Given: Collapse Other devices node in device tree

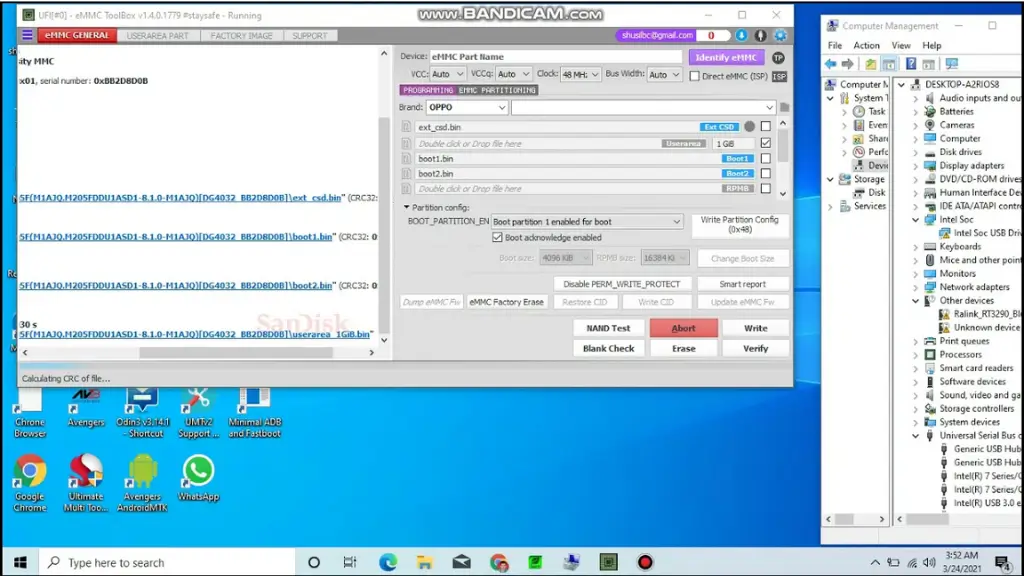Looking at the screenshot, I should click(x=915, y=301).
